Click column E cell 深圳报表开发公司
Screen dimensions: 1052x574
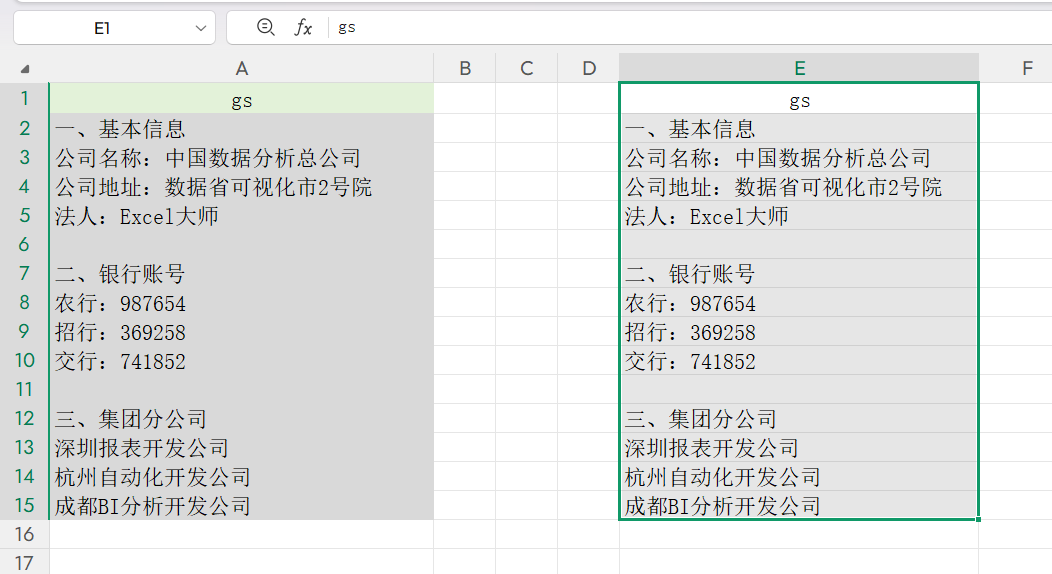click(799, 447)
